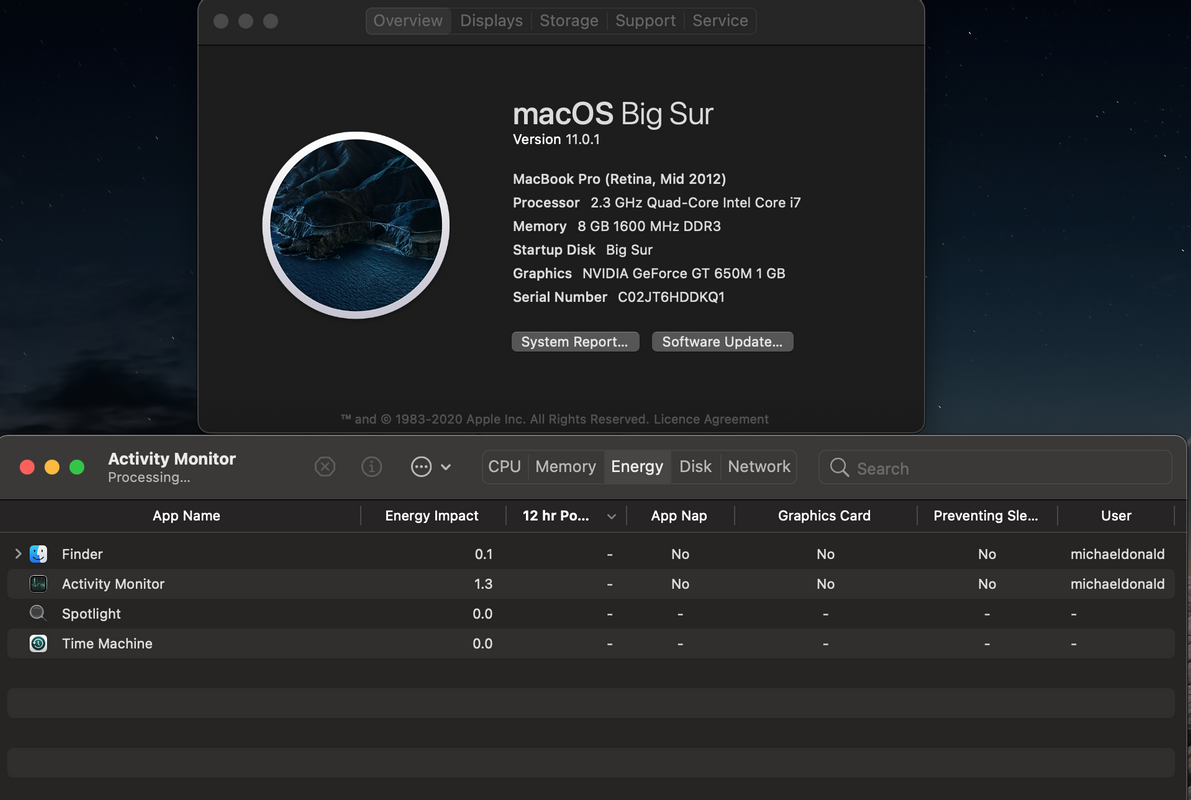1191x800 pixels.
Task: Click the 8 GB 1600 MHz DDR3 memory text
Action: coord(649,226)
